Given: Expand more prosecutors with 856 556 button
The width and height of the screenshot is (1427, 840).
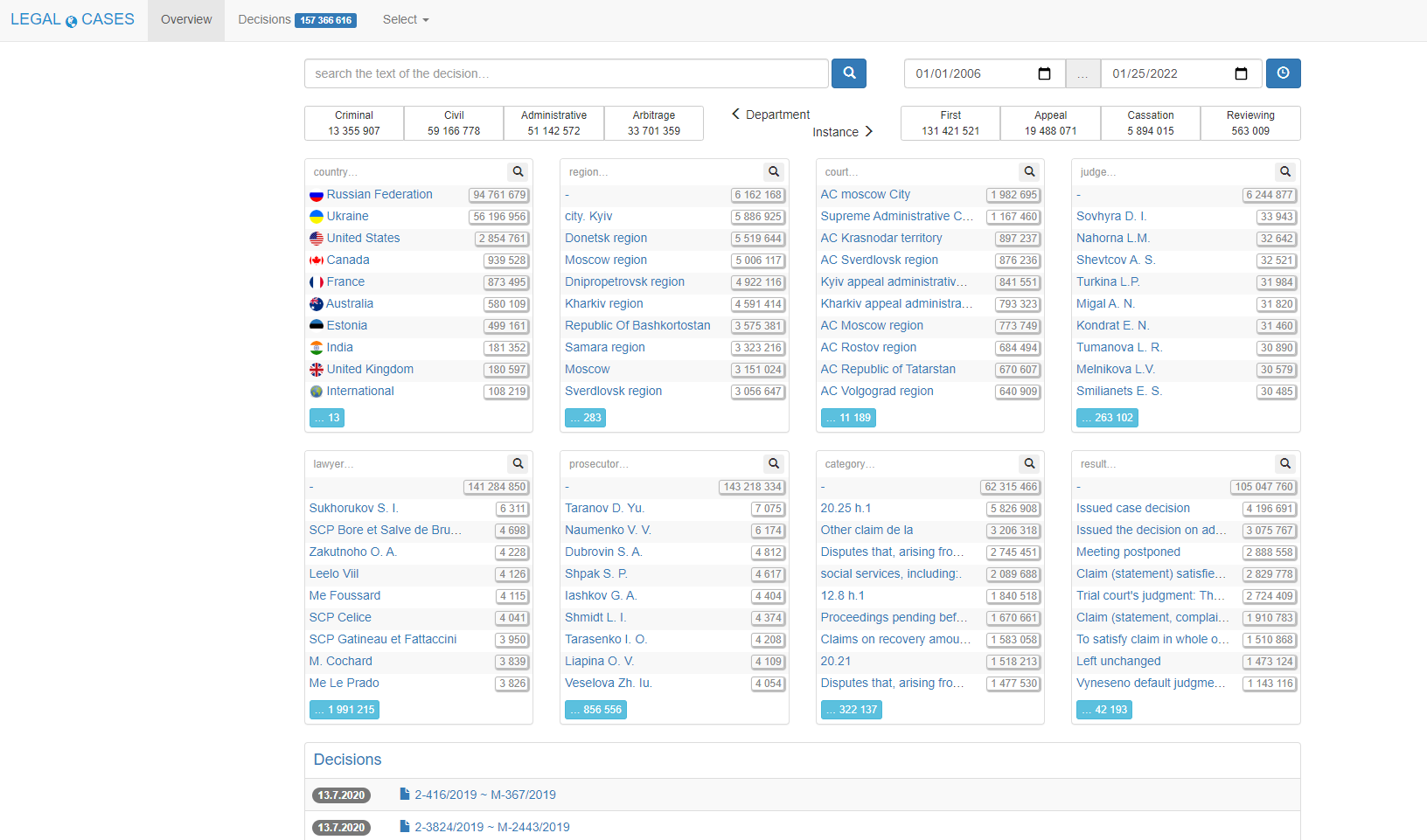Looking at the screenshot, I should pyautogui.click(x=595, y=710).
